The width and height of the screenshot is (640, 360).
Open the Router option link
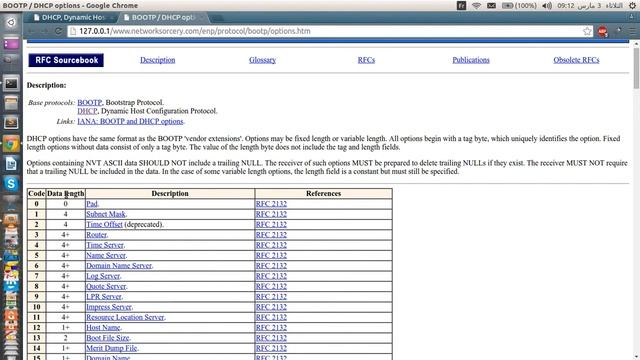tap(96, 235)
